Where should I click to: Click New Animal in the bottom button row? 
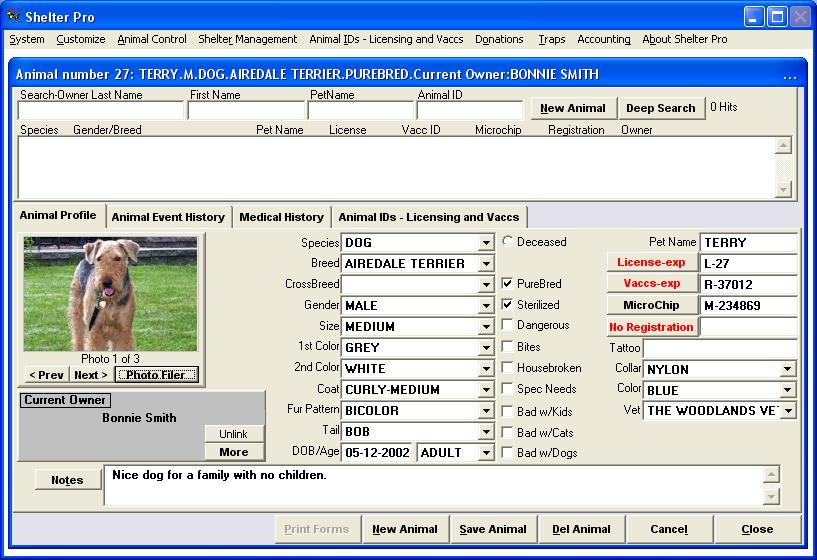405,529
